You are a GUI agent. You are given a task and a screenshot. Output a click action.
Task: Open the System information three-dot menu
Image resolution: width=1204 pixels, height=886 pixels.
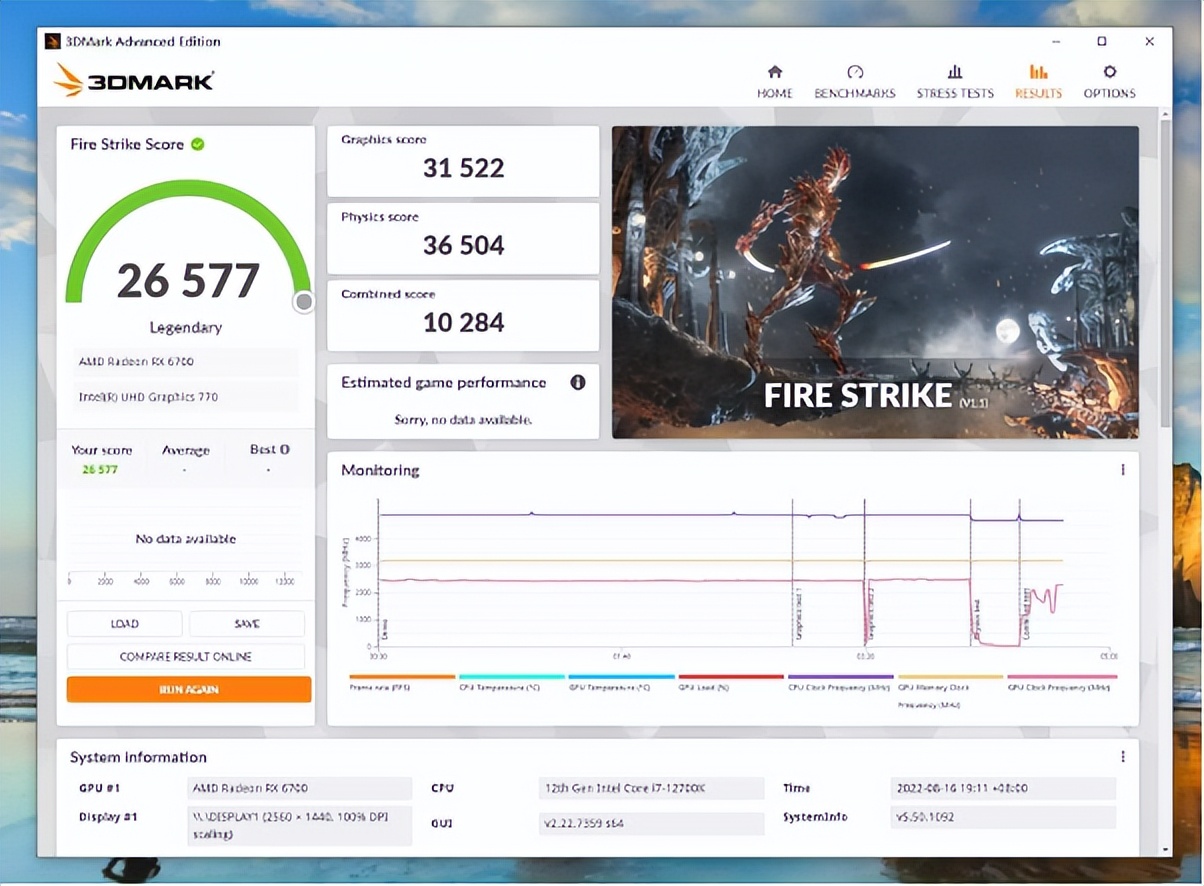click(1122, 757)
